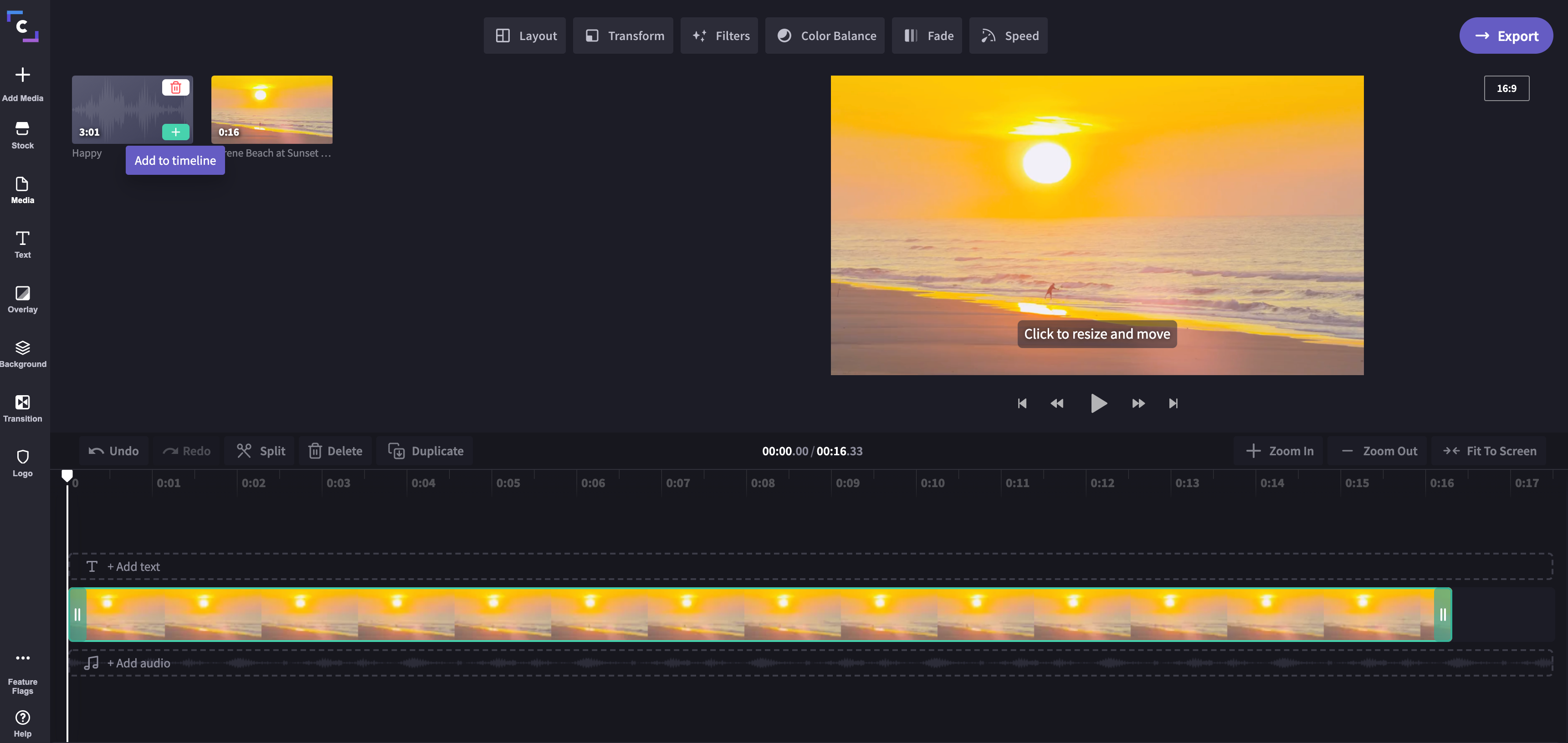
Task: Open the Speed tool
Action: point(1009,36)
